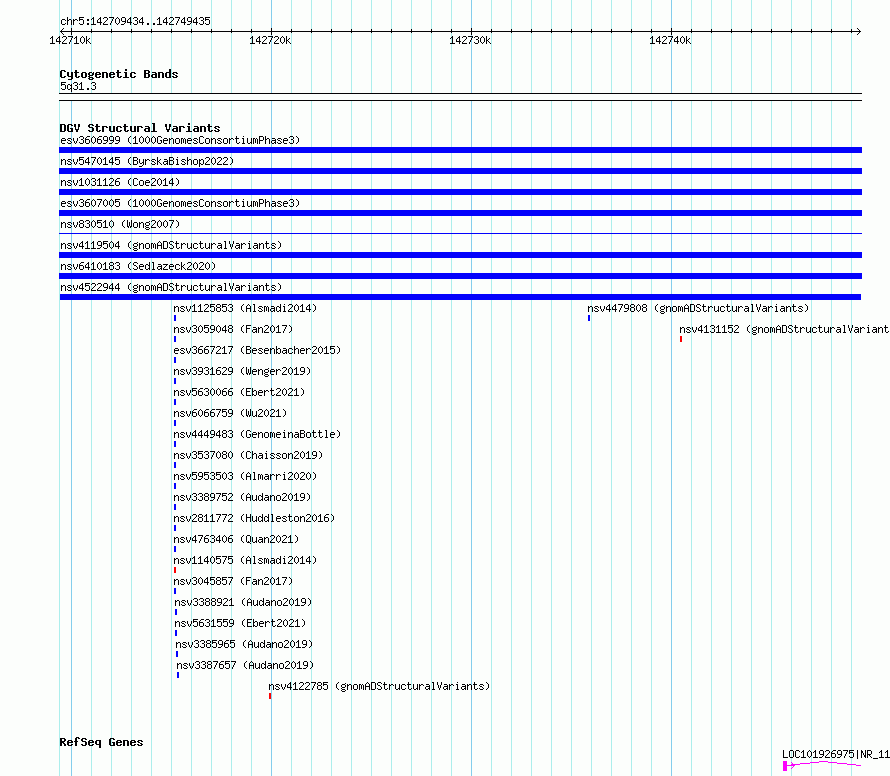The height and width of the screenshot is (776, 890).
Task: Click nsv4763406 Quan2021 label
Action: (x=236, y=539)
